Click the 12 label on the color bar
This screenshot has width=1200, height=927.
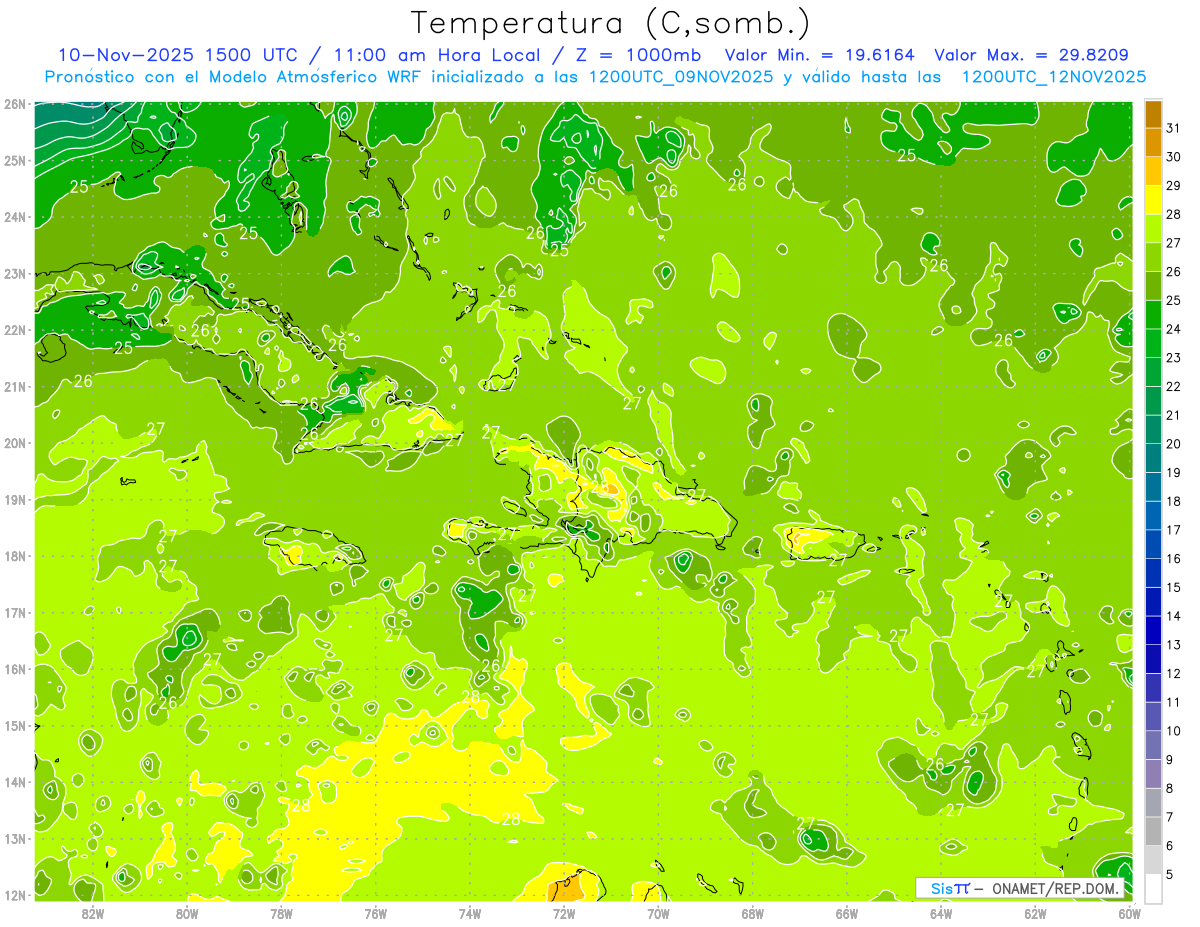1173,674
